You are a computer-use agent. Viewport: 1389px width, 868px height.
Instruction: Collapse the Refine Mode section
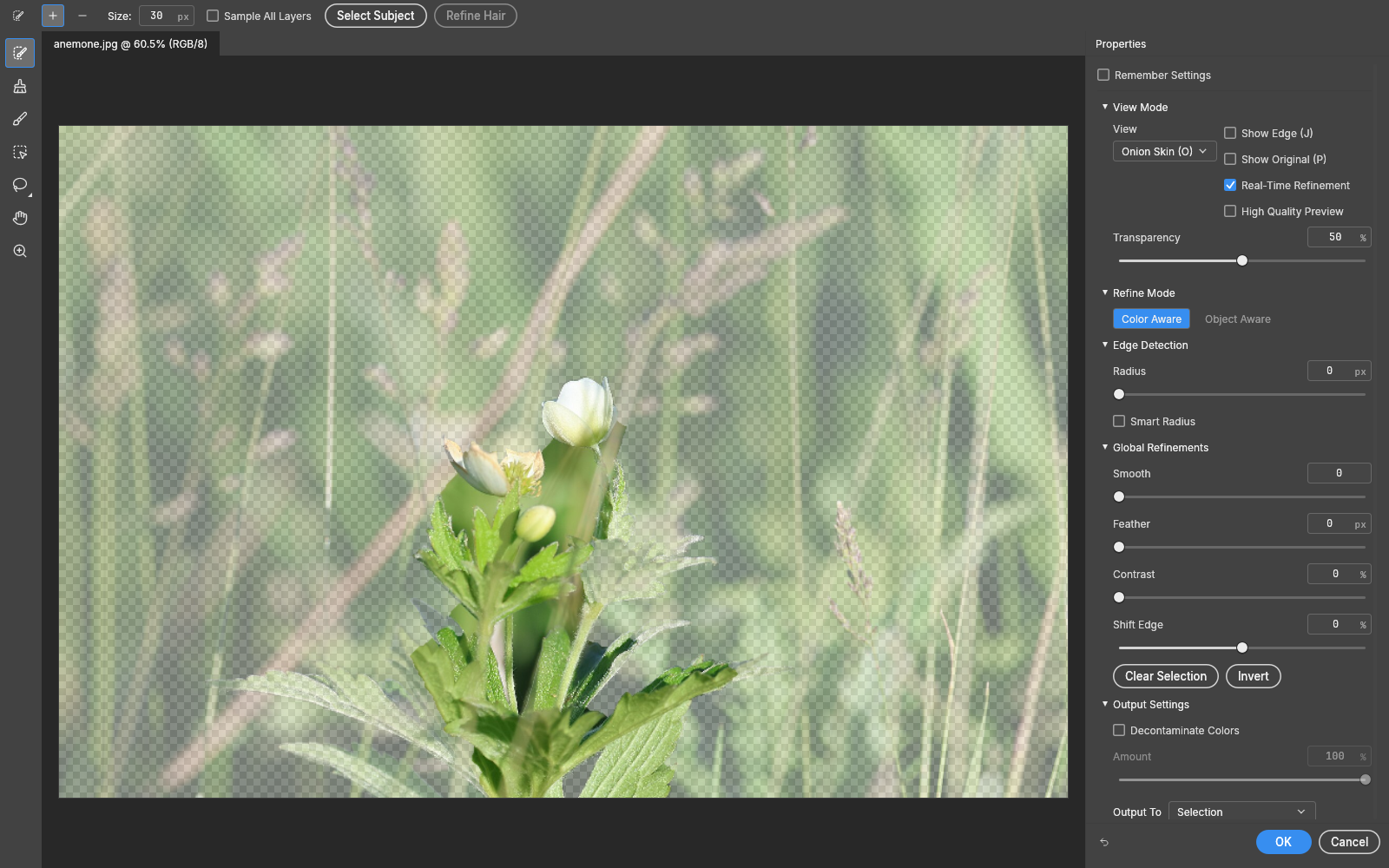(x=1105, y=293)
